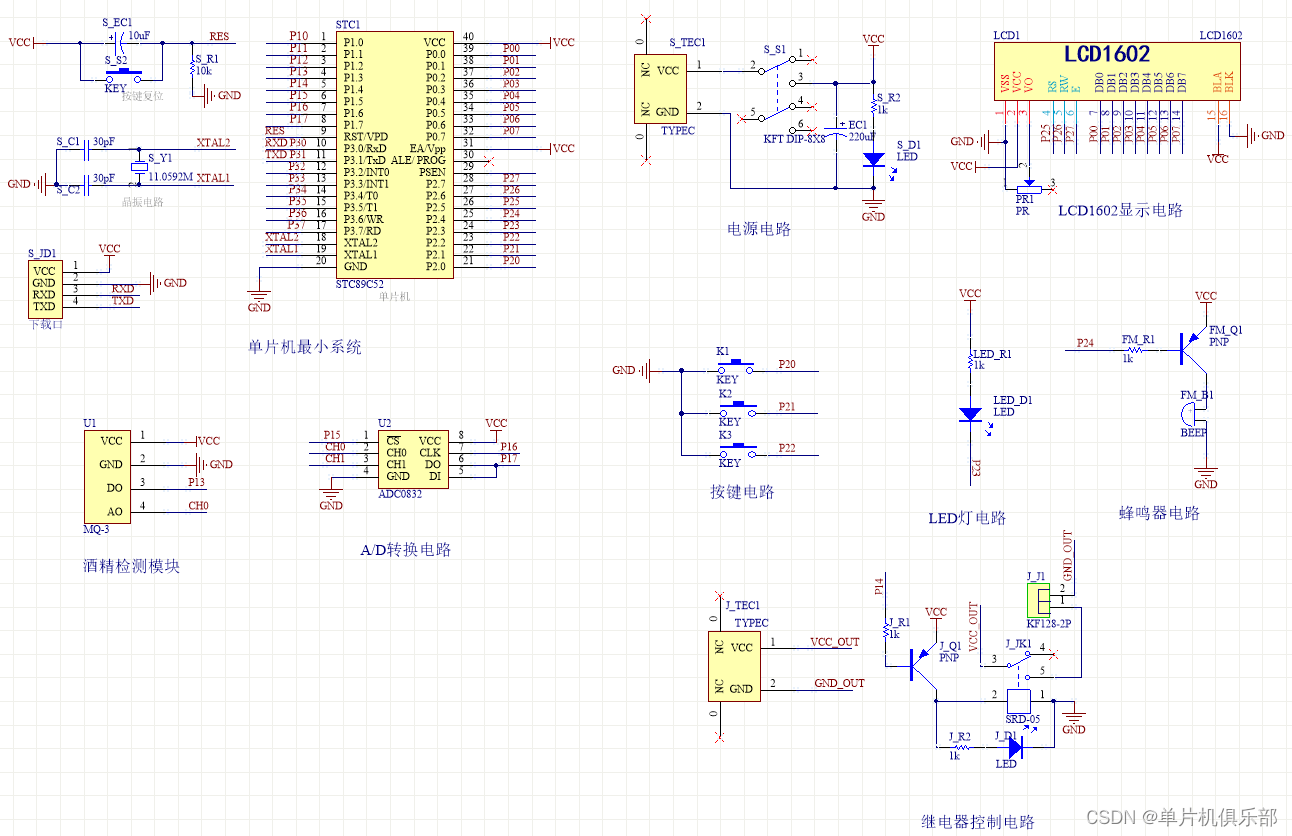The height and width of the screenshot is (836, 1292).
Task: Select the J_D1 LED in relay circuit
Action: coord(1015,746)
